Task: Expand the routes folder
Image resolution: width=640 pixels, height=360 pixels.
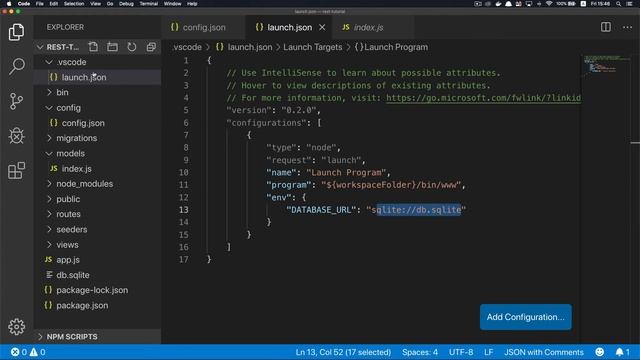Action: (49, 214)
